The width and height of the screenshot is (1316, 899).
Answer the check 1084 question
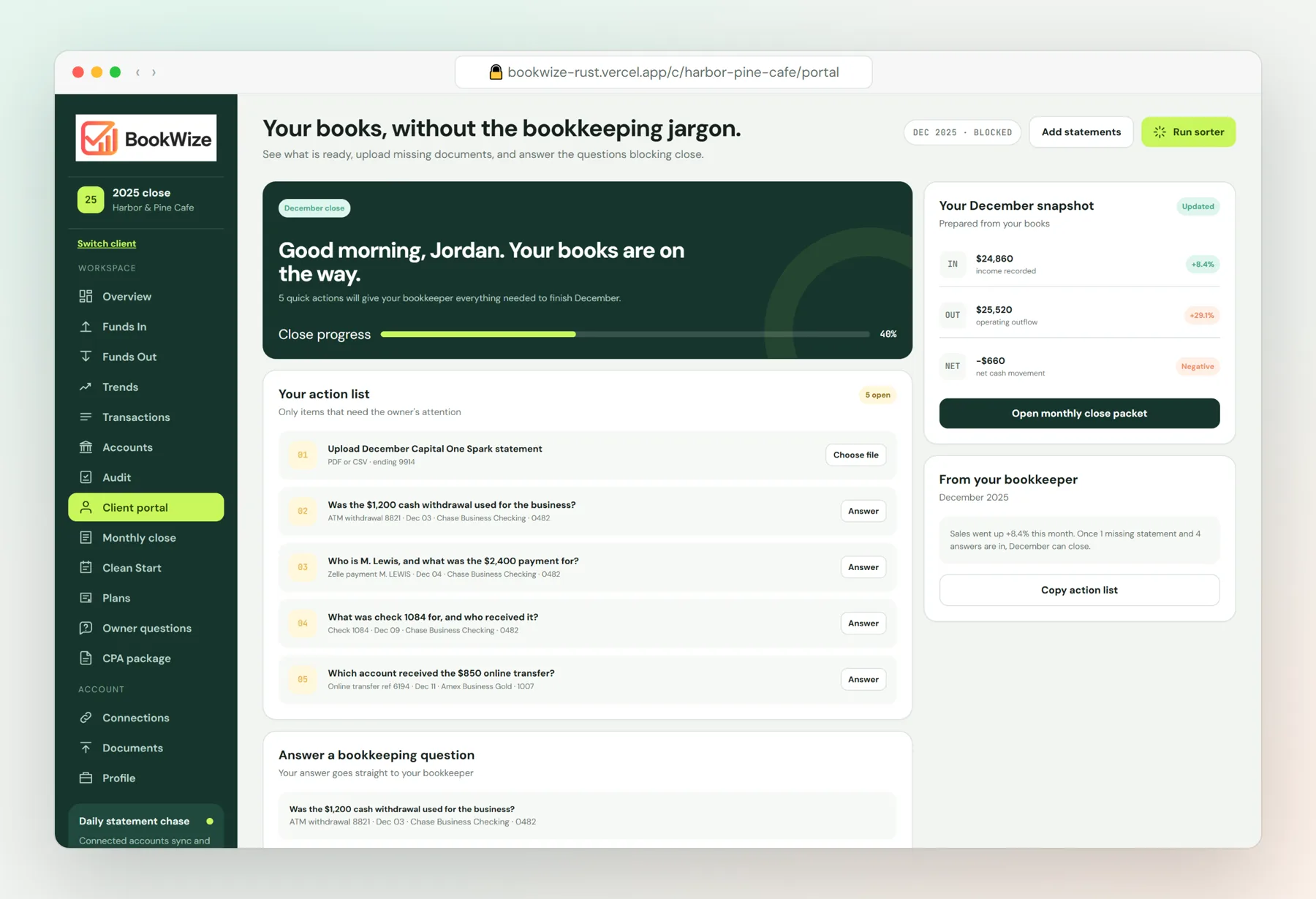[863, 623]
